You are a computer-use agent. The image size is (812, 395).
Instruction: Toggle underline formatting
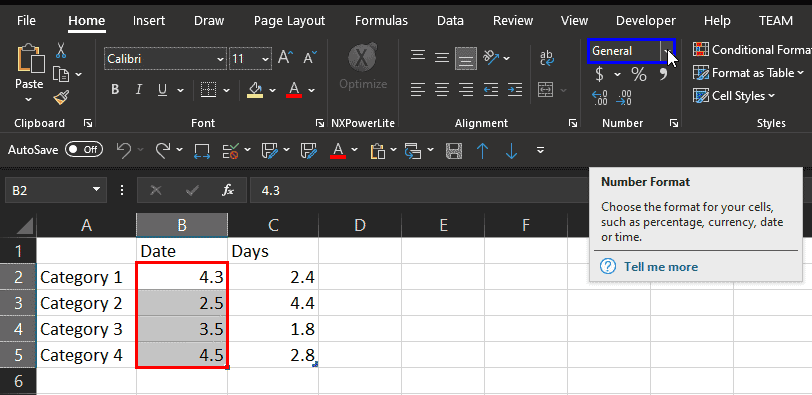[x=163, y=90]
